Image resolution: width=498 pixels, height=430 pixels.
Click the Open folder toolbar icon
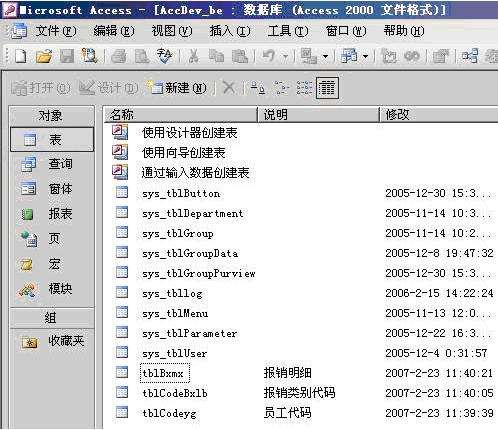44,56
